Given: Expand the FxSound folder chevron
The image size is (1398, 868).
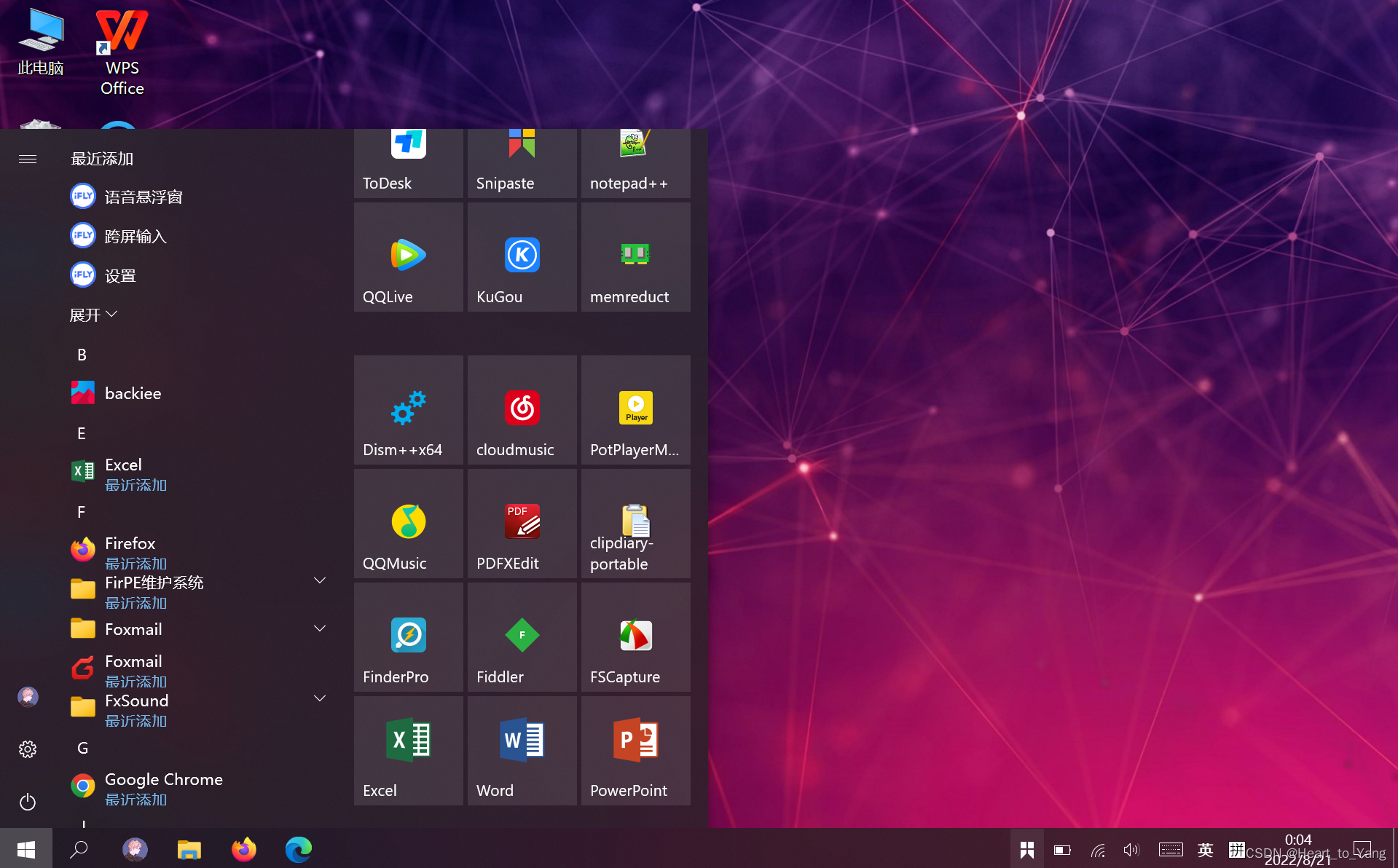Looking at the screenshot, I should [319, 699].
